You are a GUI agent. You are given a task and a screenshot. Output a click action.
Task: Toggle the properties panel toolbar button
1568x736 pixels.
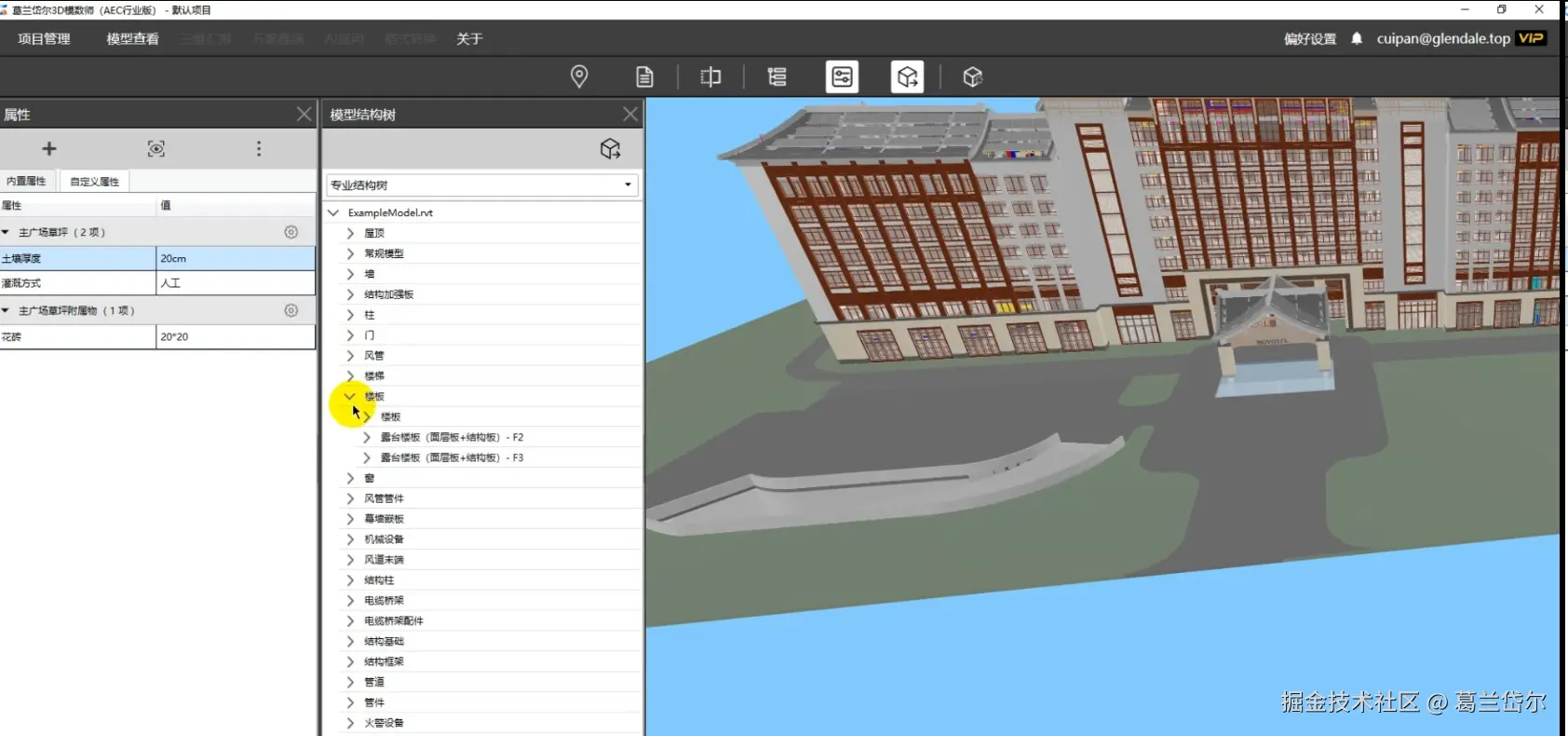[842, 76]
